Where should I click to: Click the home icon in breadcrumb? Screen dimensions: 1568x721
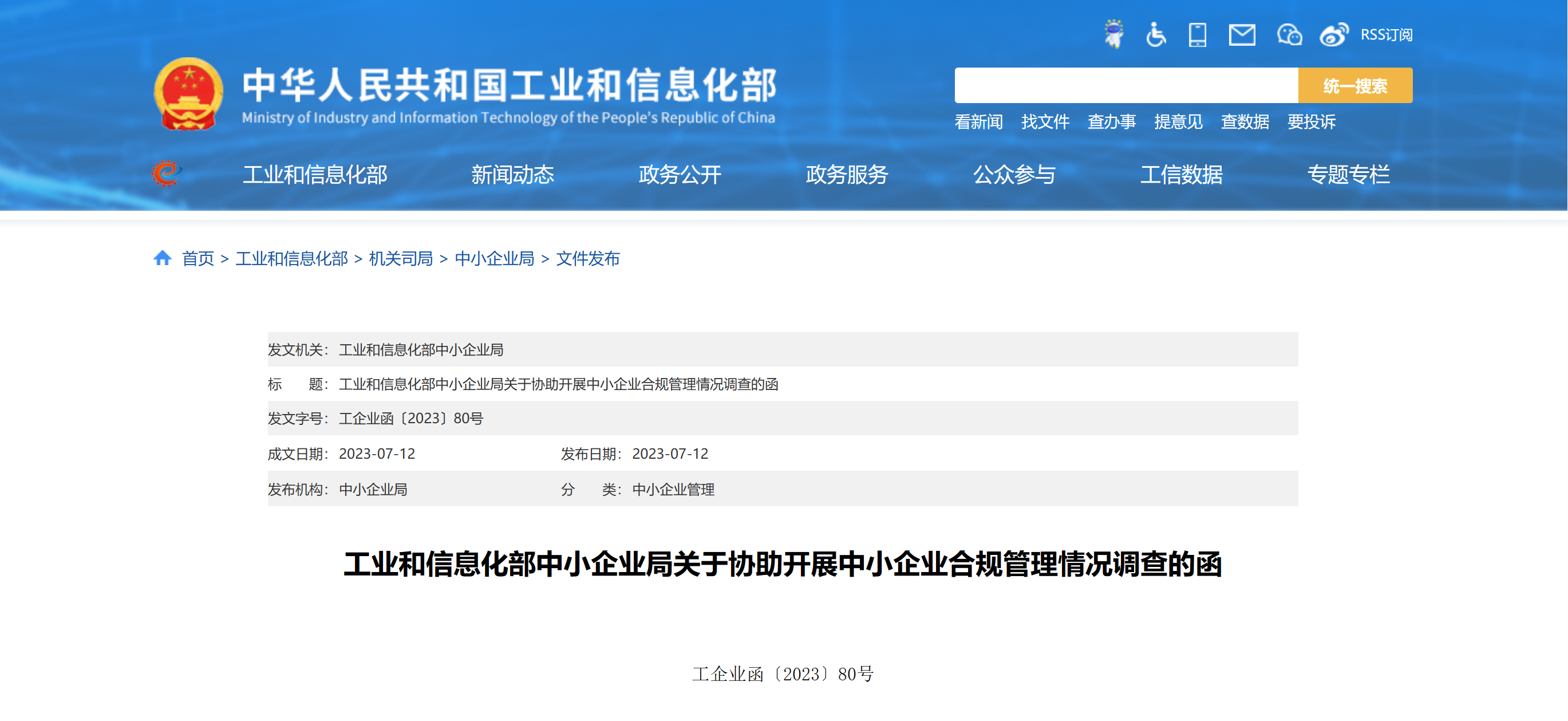162,258
